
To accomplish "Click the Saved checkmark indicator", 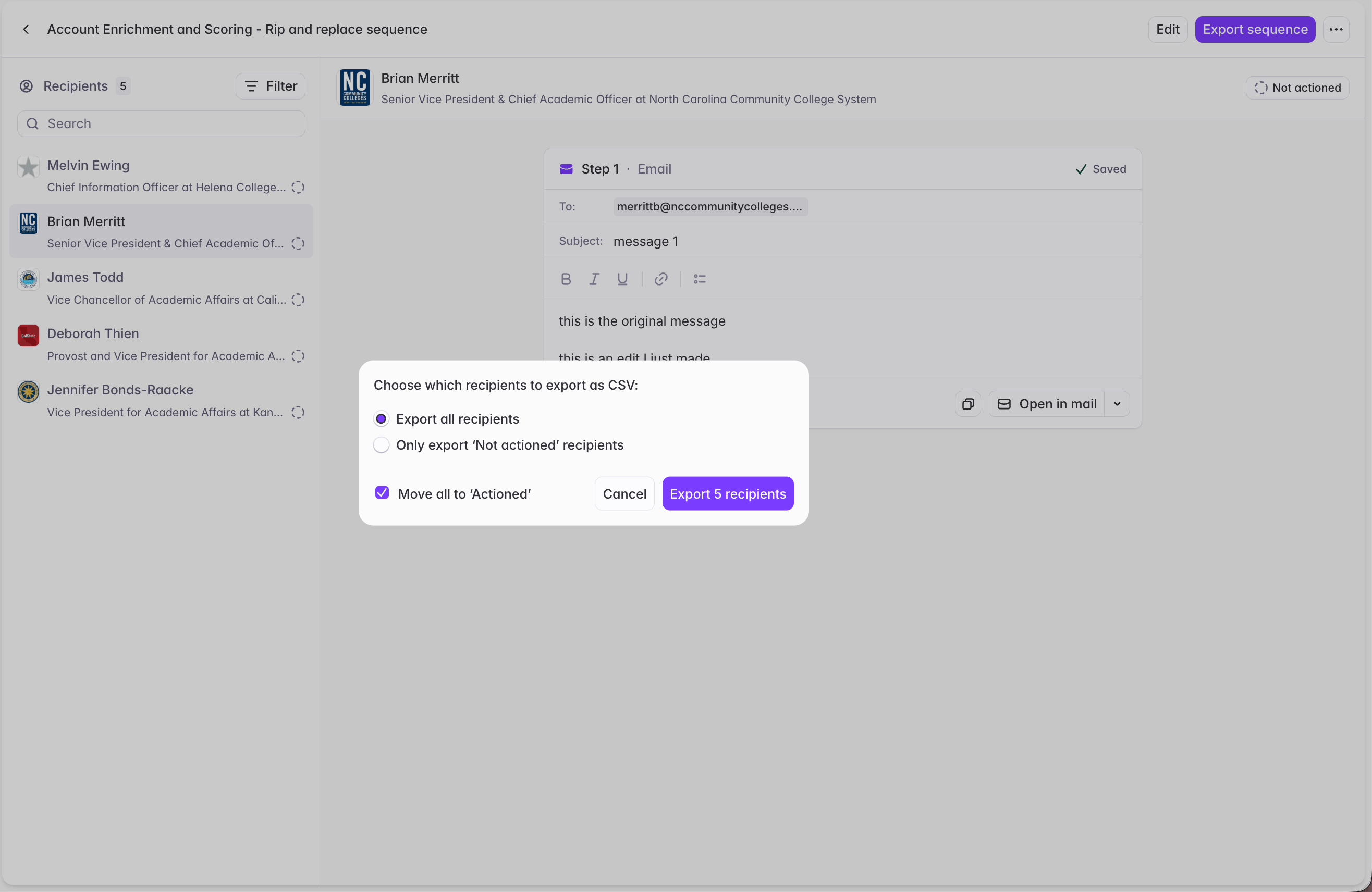I will tap(1100, 169).
